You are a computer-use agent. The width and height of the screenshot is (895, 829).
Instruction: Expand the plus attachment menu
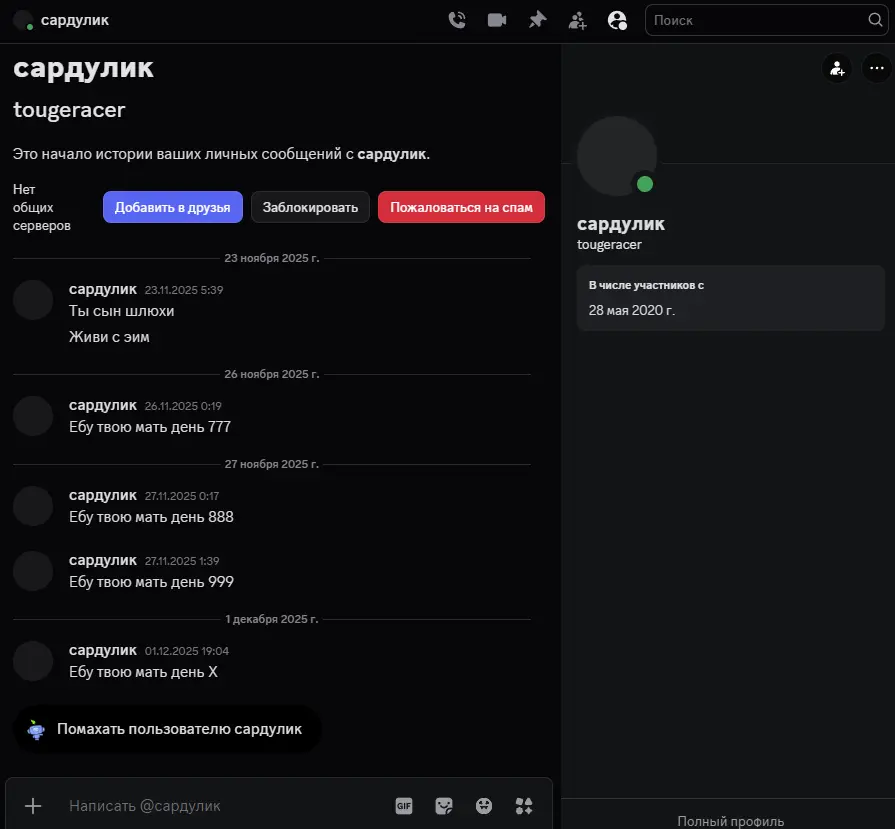[x=33, y=806]
